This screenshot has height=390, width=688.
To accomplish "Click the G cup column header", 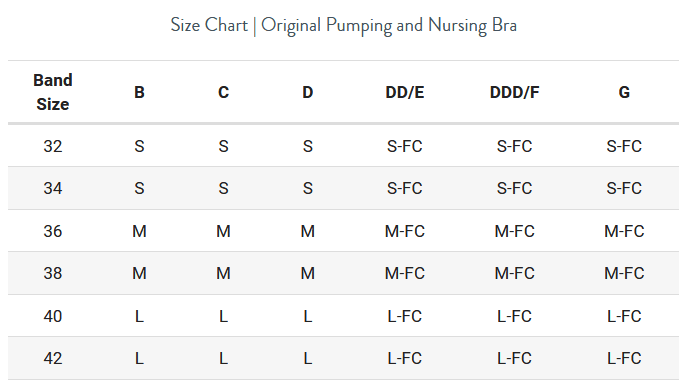I will click(x=624, y=92).
